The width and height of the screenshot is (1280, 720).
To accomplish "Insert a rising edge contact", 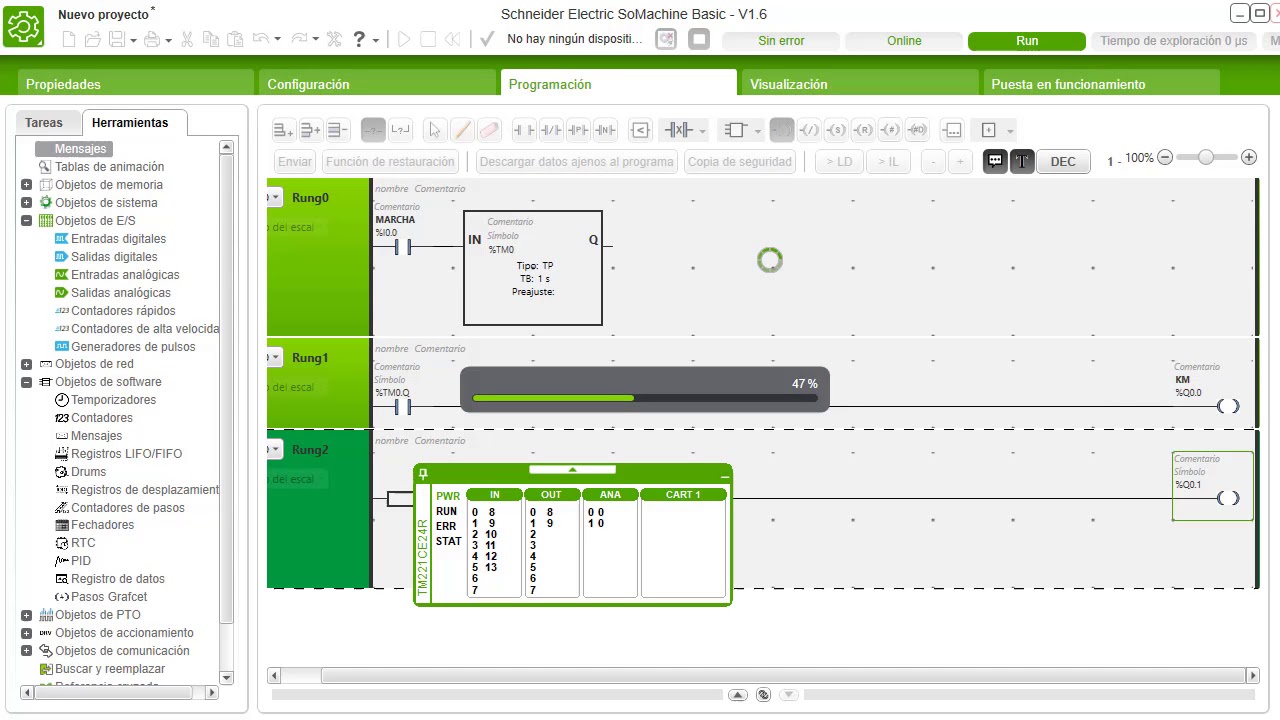I will coord(578,130).
